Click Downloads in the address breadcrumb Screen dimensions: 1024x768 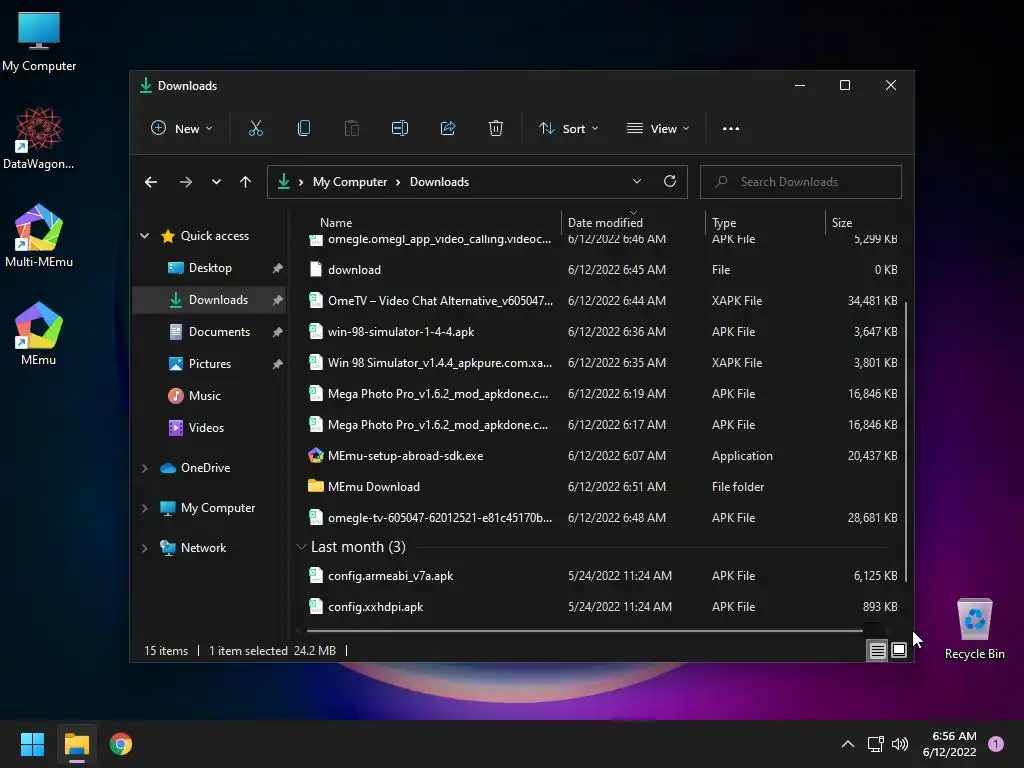440,182
